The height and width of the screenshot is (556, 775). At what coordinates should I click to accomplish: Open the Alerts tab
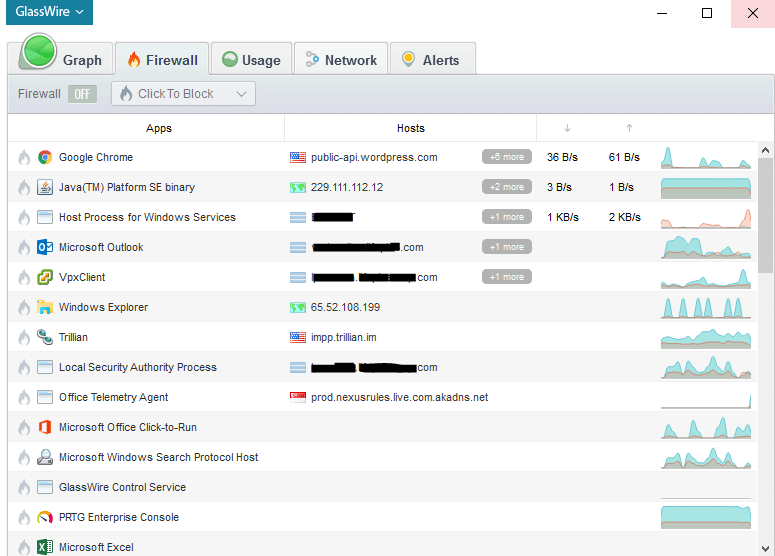point(433,59)
